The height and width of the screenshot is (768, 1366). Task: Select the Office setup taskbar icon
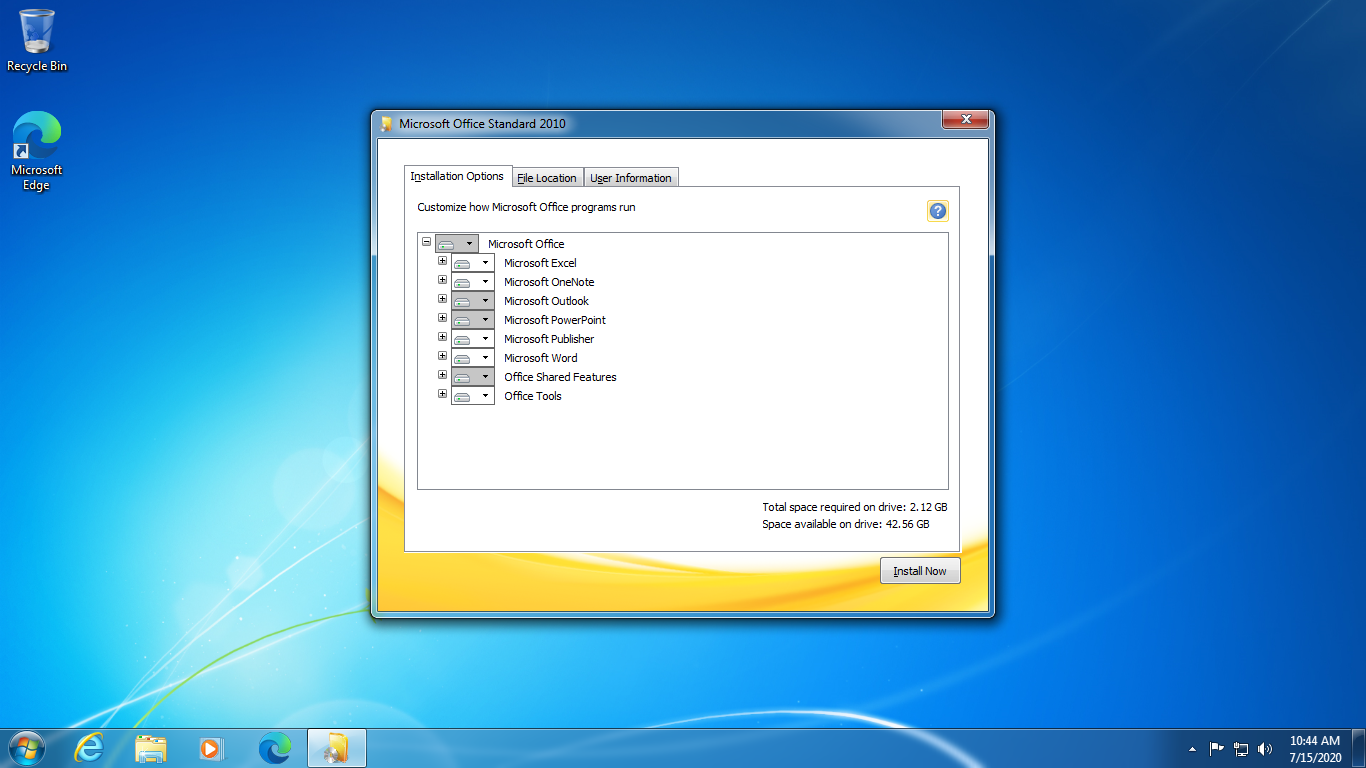(x=337, y=748)
